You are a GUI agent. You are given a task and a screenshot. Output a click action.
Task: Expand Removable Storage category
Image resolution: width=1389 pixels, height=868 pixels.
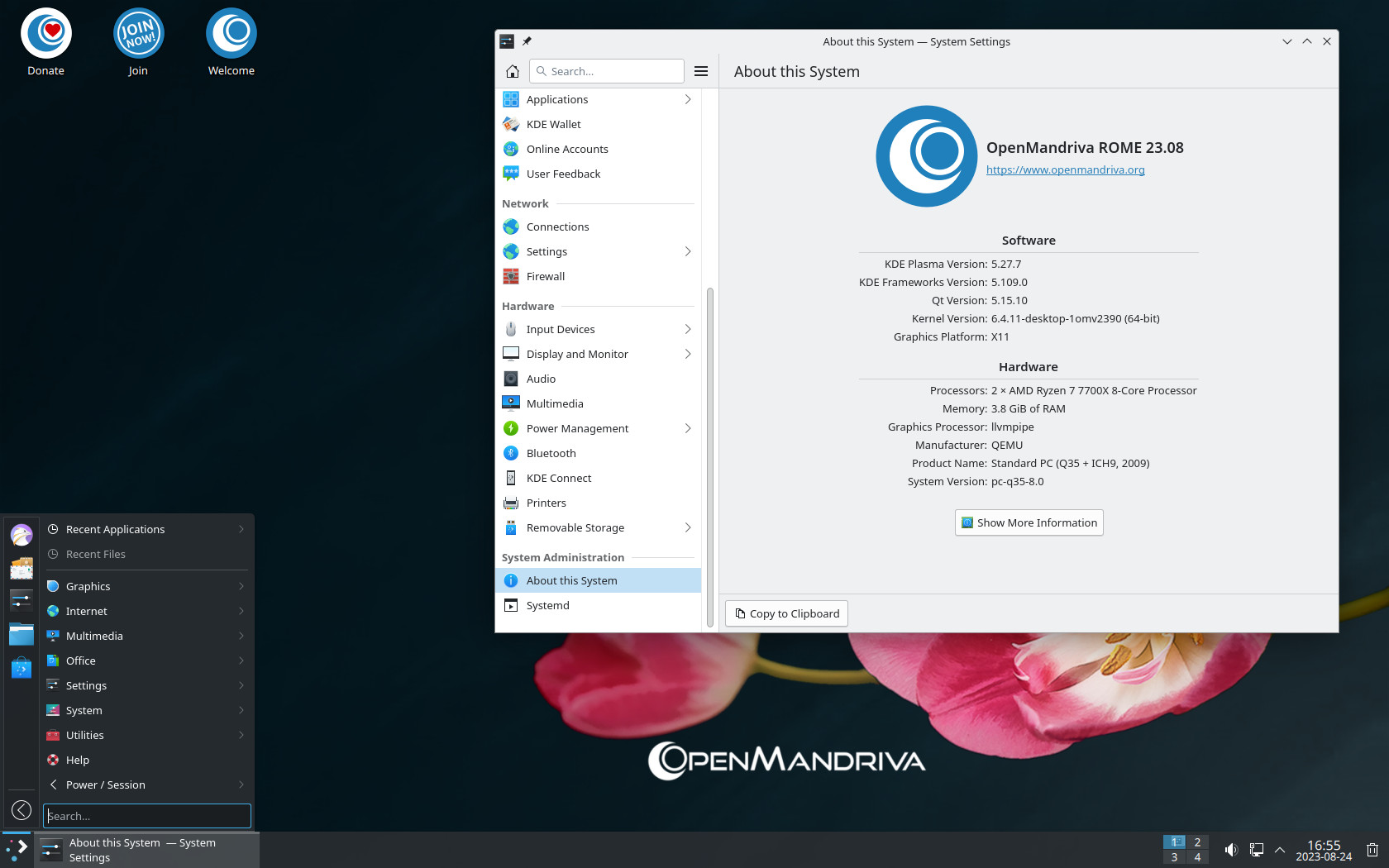tap(598, 527)
